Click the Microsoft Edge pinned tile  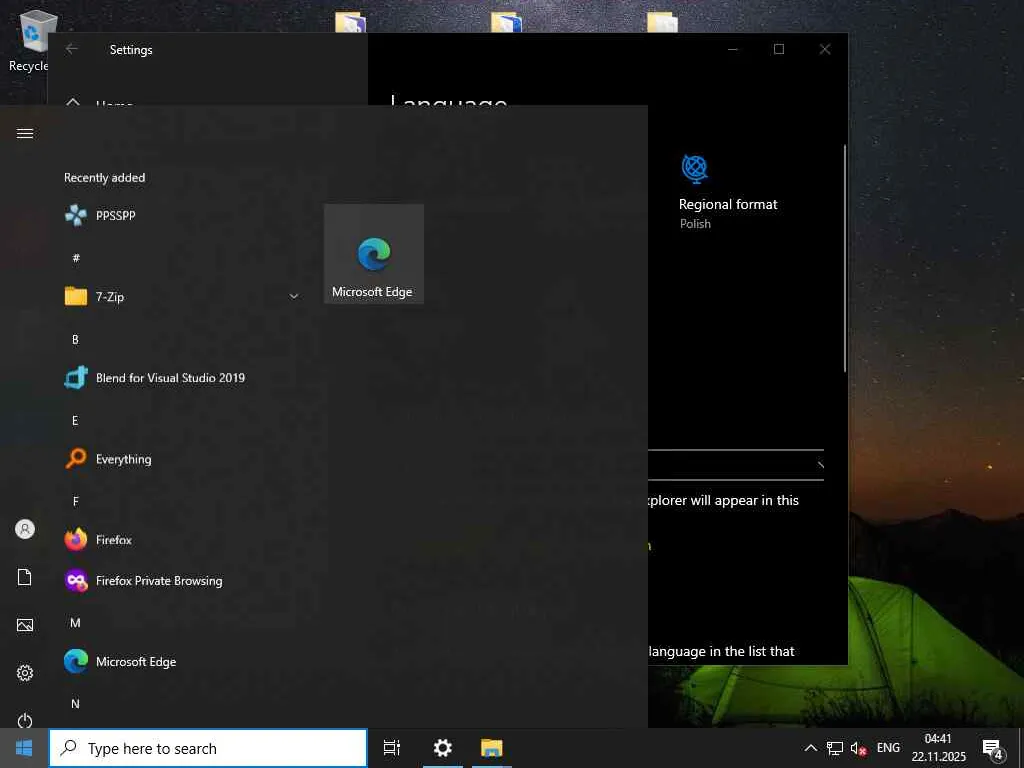tap(374, 254)
